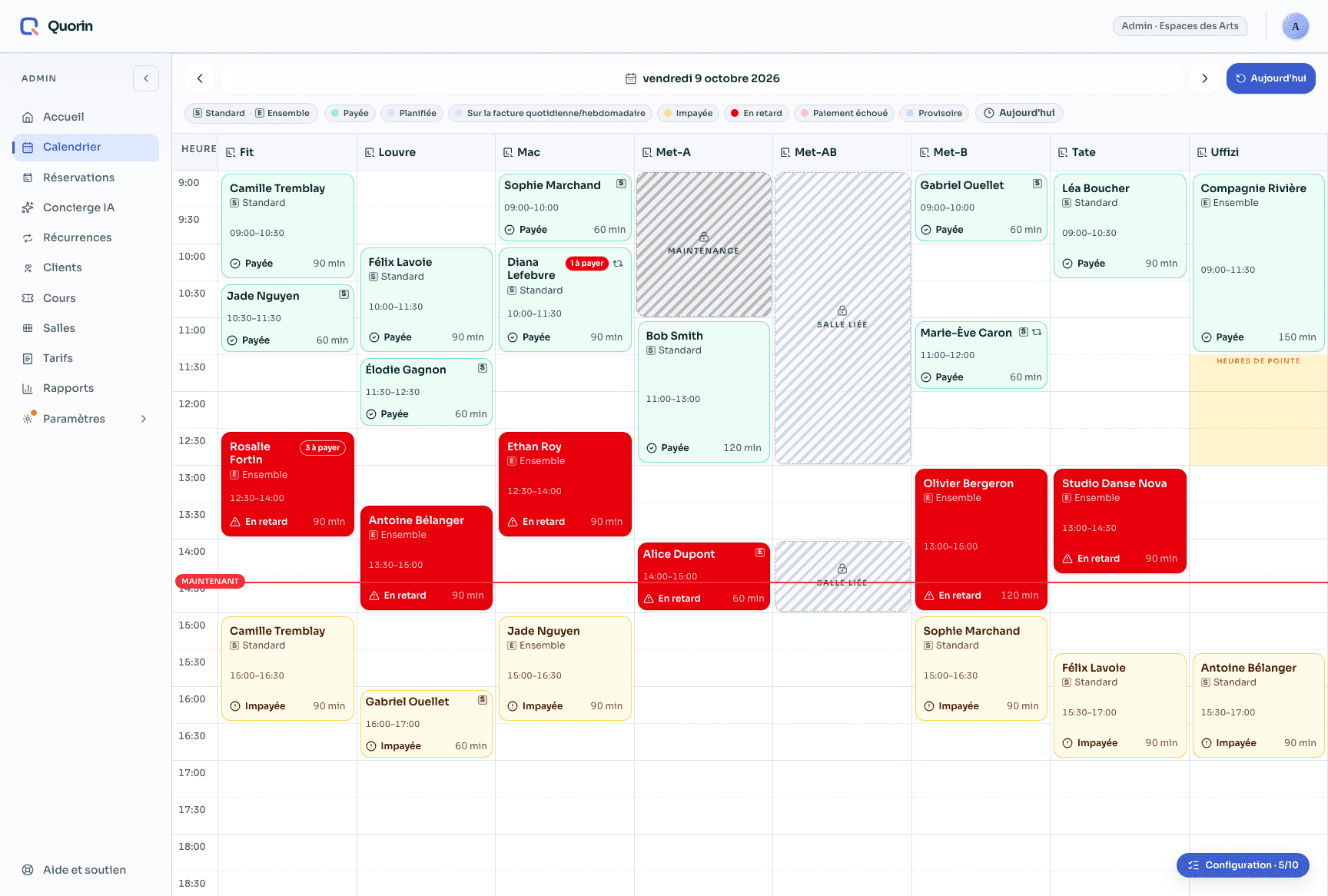
Task: Click the Paramètres gear icon
Action: 28,419
